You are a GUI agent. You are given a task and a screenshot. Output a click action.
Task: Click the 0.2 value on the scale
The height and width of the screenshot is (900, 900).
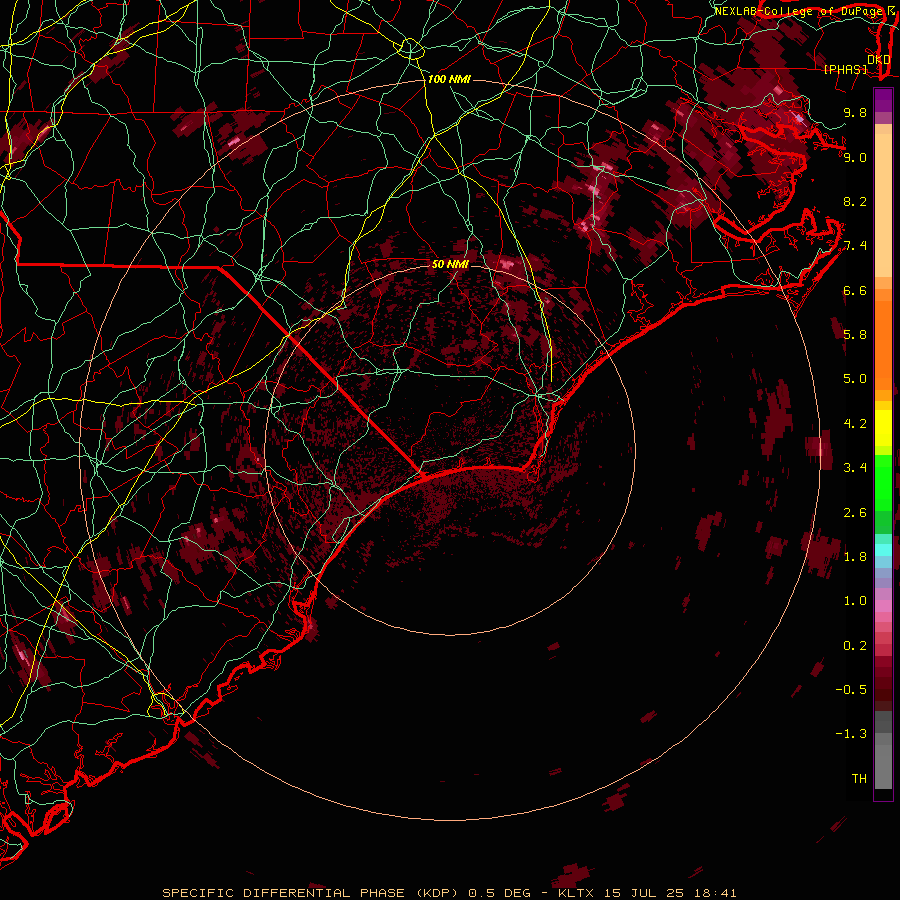click(x=855, y=646)
